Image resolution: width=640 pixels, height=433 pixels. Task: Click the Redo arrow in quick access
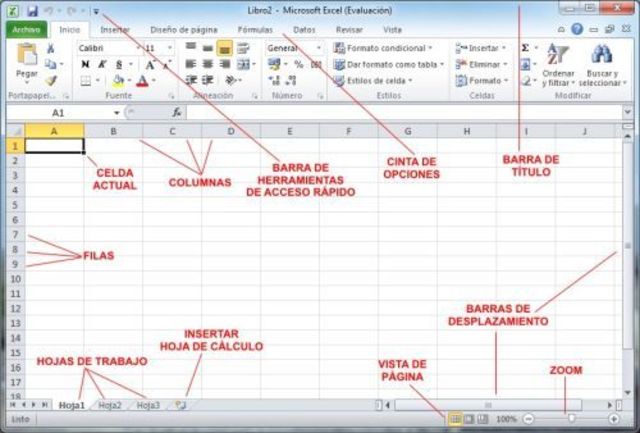(x=71, y=11)
